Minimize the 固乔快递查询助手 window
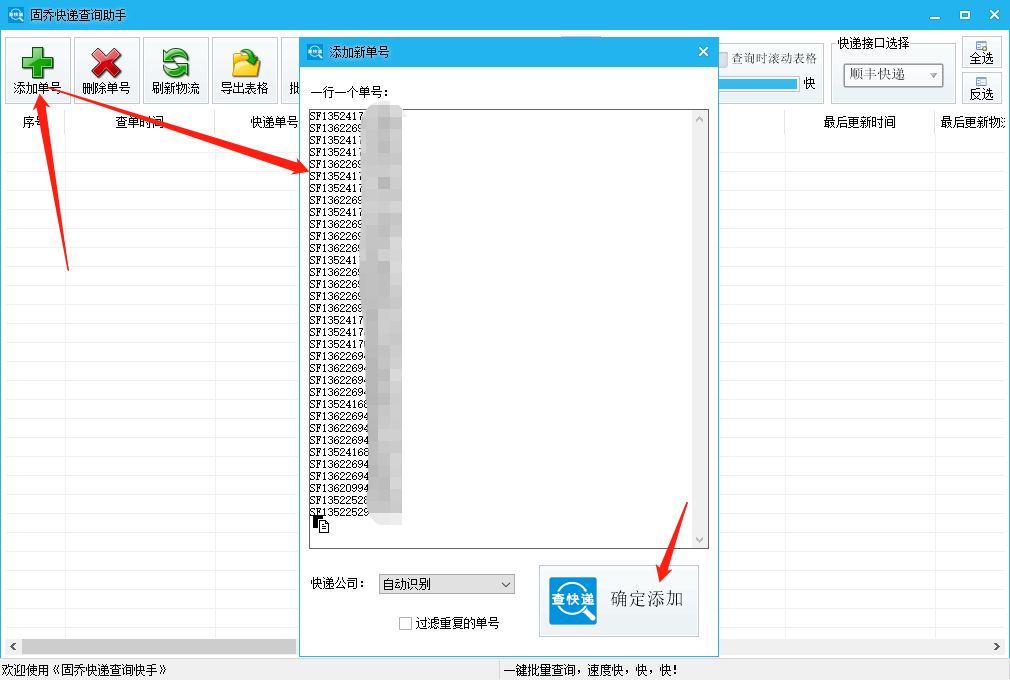This screenshot has height=680, width=1010. (935, 15)
